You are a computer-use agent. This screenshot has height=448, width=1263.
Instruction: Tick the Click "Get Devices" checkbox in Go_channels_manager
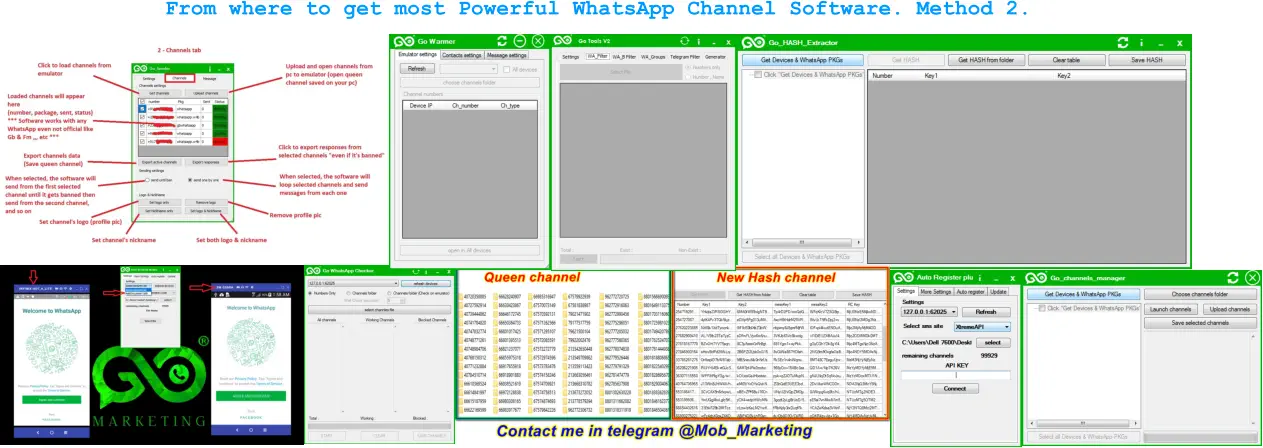(1042, 308)
